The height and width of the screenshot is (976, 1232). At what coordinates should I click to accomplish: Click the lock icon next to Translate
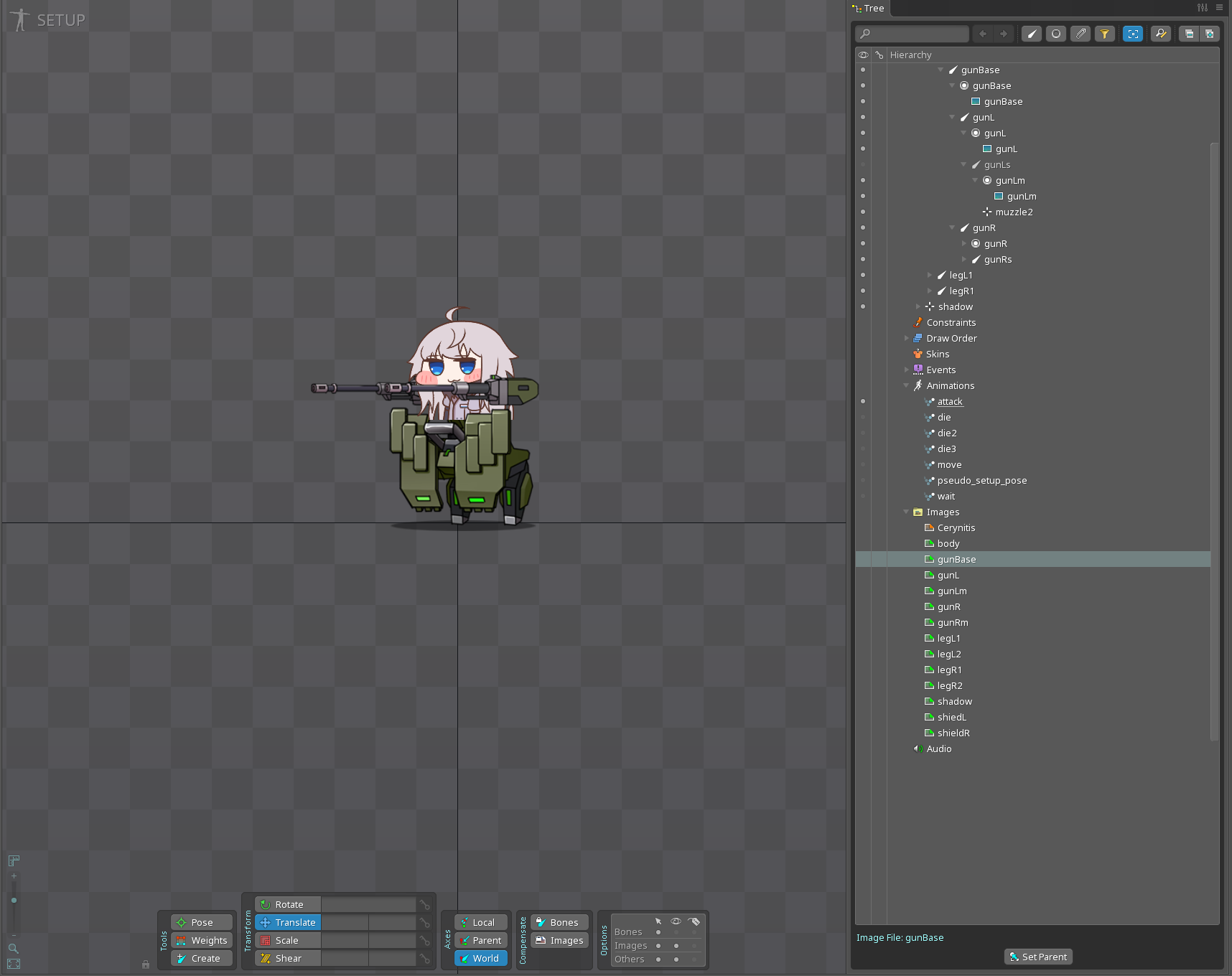(425, 923)
